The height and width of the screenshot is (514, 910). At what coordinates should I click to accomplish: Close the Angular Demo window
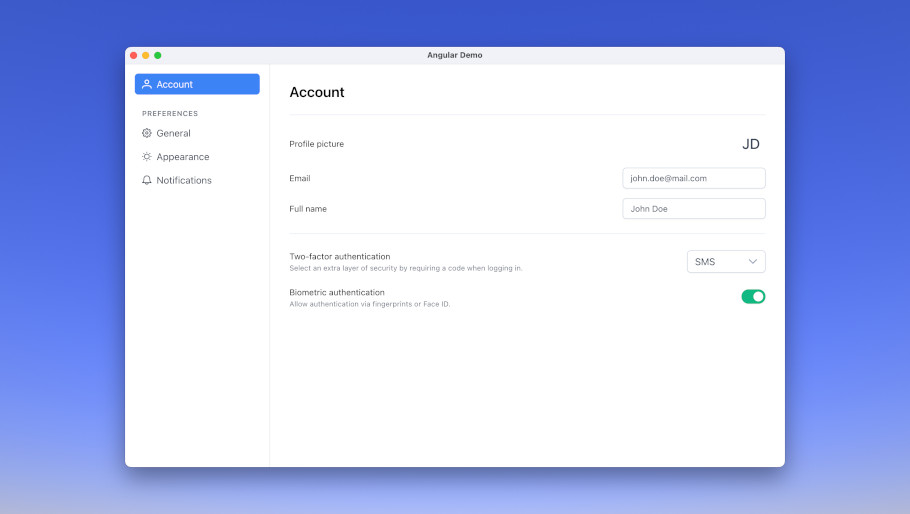click(x=134, y=55)
